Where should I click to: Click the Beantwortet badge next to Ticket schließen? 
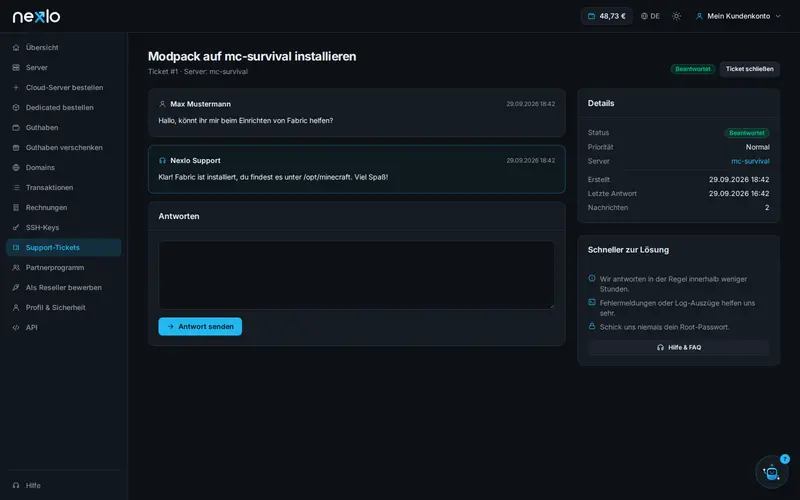pyautogui.click(x=693, y=69)
